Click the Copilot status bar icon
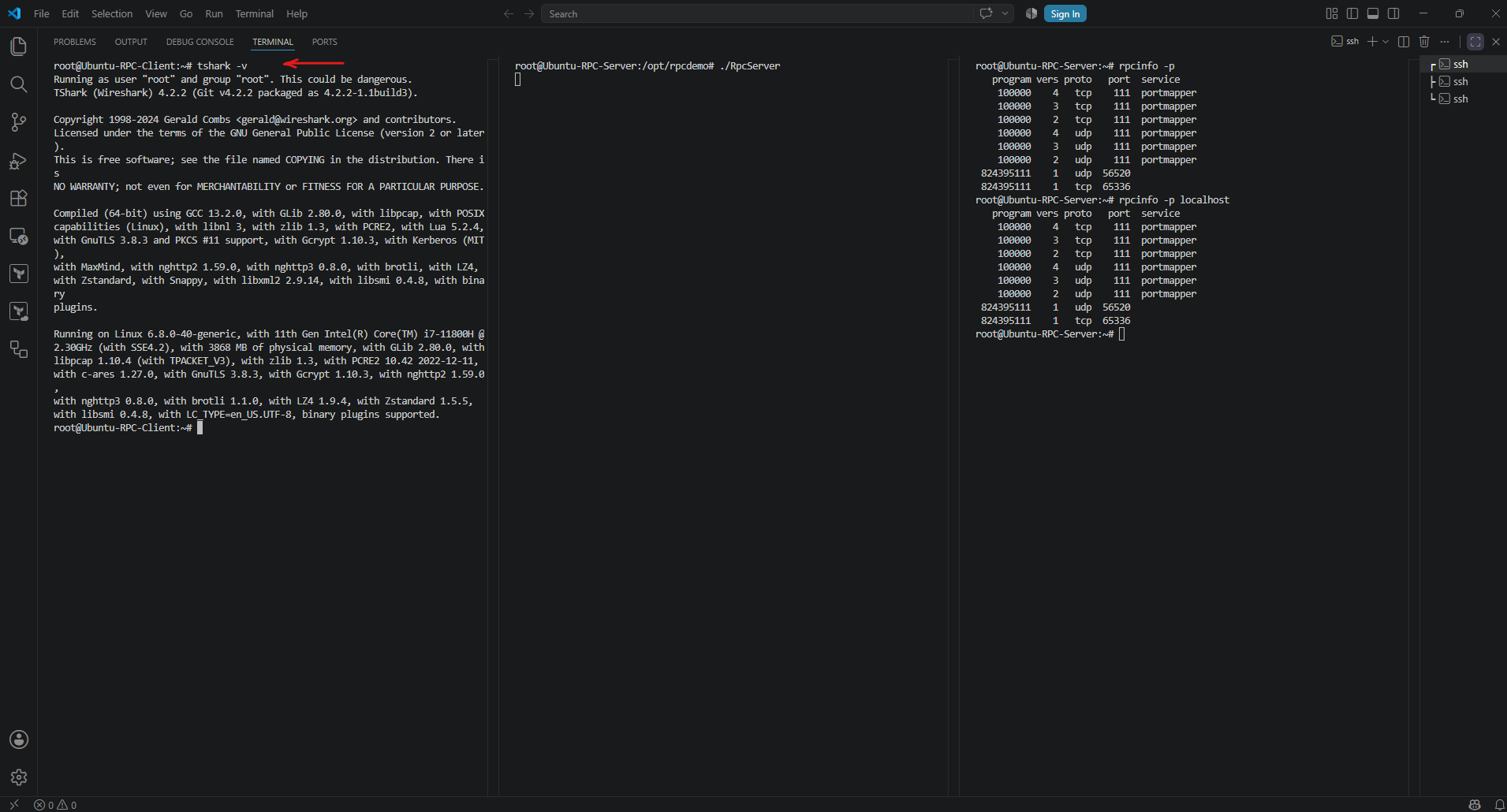Screen dimensions: 1507x812 click(1475, 805)
